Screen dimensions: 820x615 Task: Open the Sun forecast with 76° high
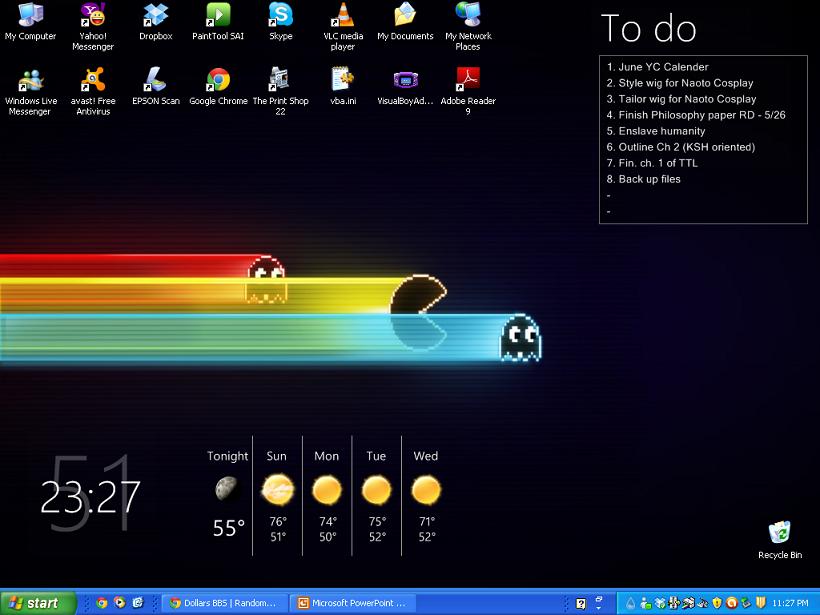pyautogui.click(x=277, y=495)
